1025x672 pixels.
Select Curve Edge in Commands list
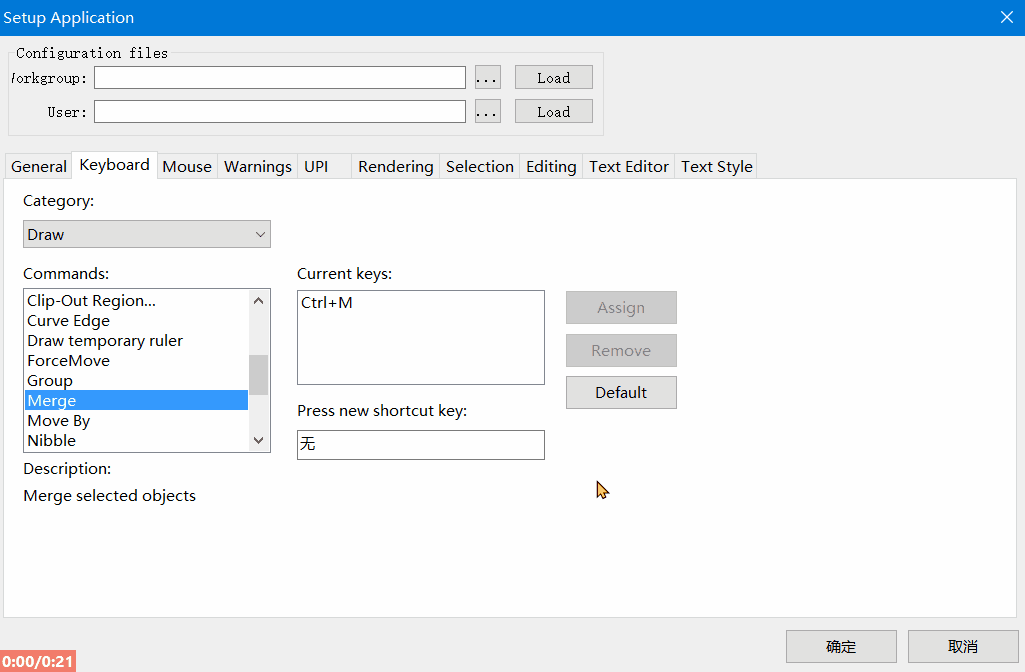point(69,321)
